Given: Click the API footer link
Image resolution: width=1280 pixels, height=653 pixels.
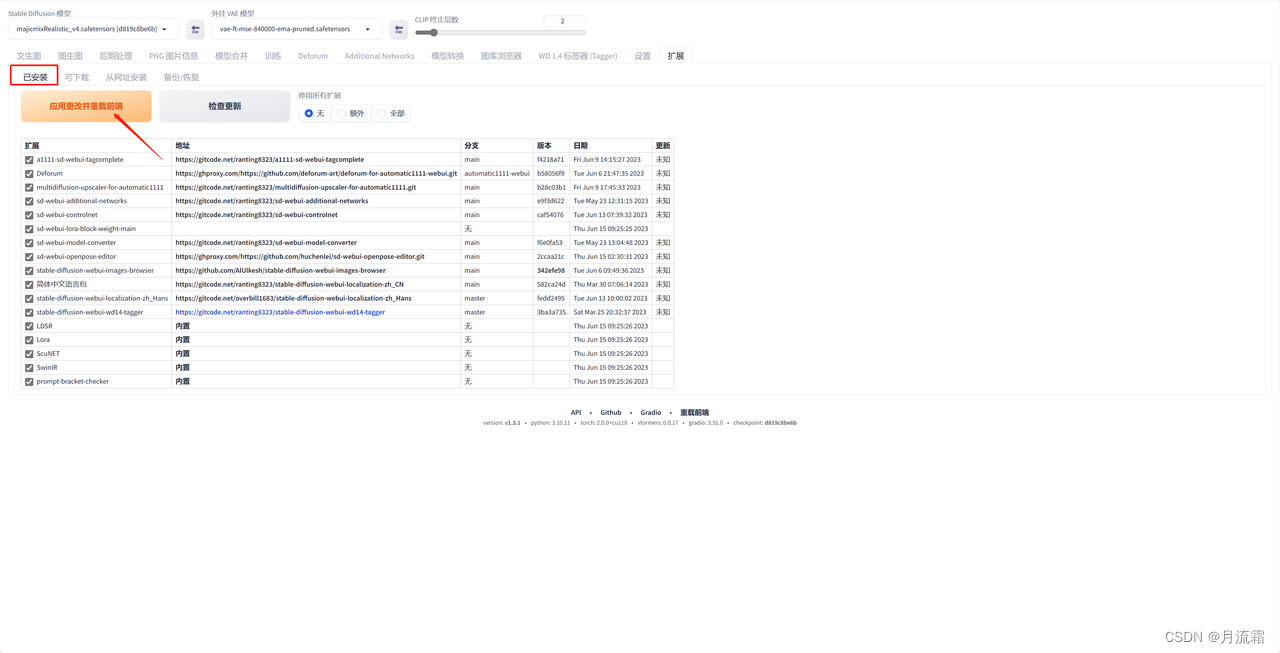Looking at the screenshot, I should click(576, 412).
